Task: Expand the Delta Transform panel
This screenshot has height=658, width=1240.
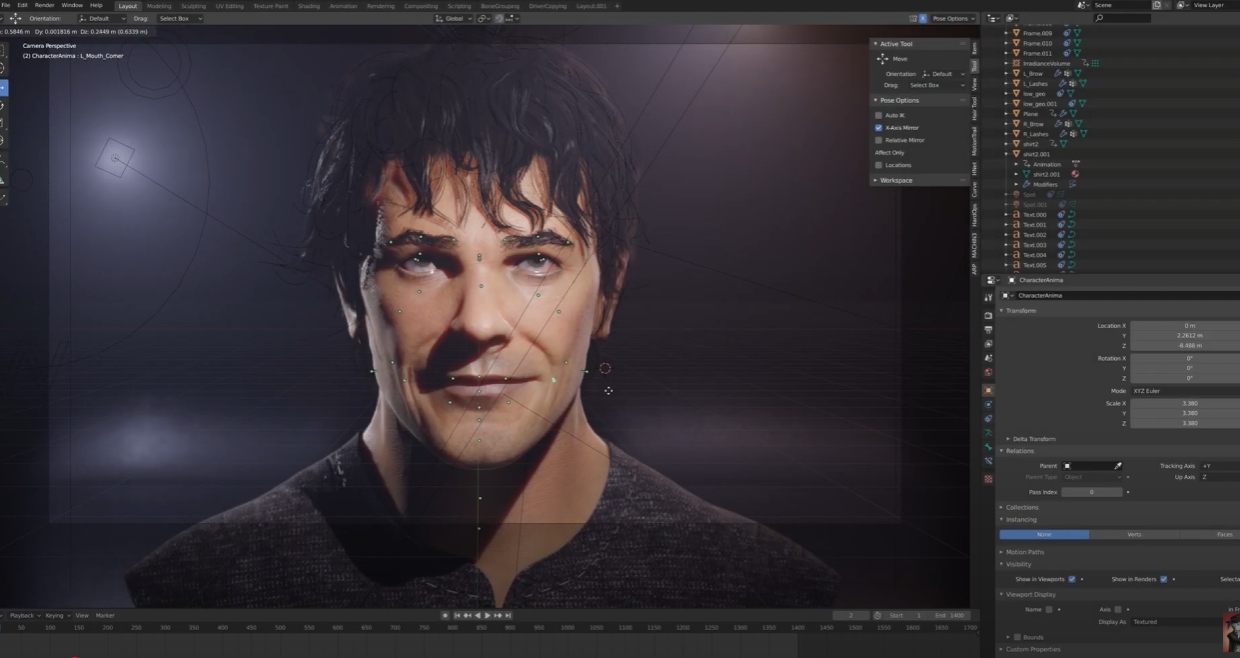Action: 1034,439
